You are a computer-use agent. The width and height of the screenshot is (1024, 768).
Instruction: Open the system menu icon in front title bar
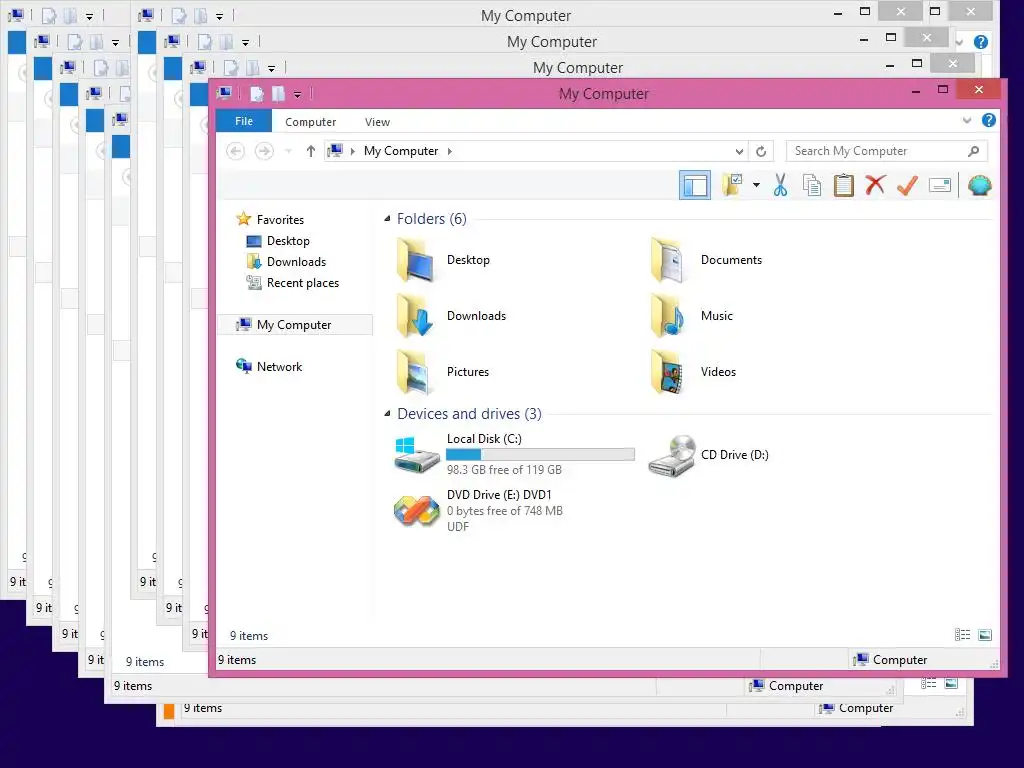(224, 93)
